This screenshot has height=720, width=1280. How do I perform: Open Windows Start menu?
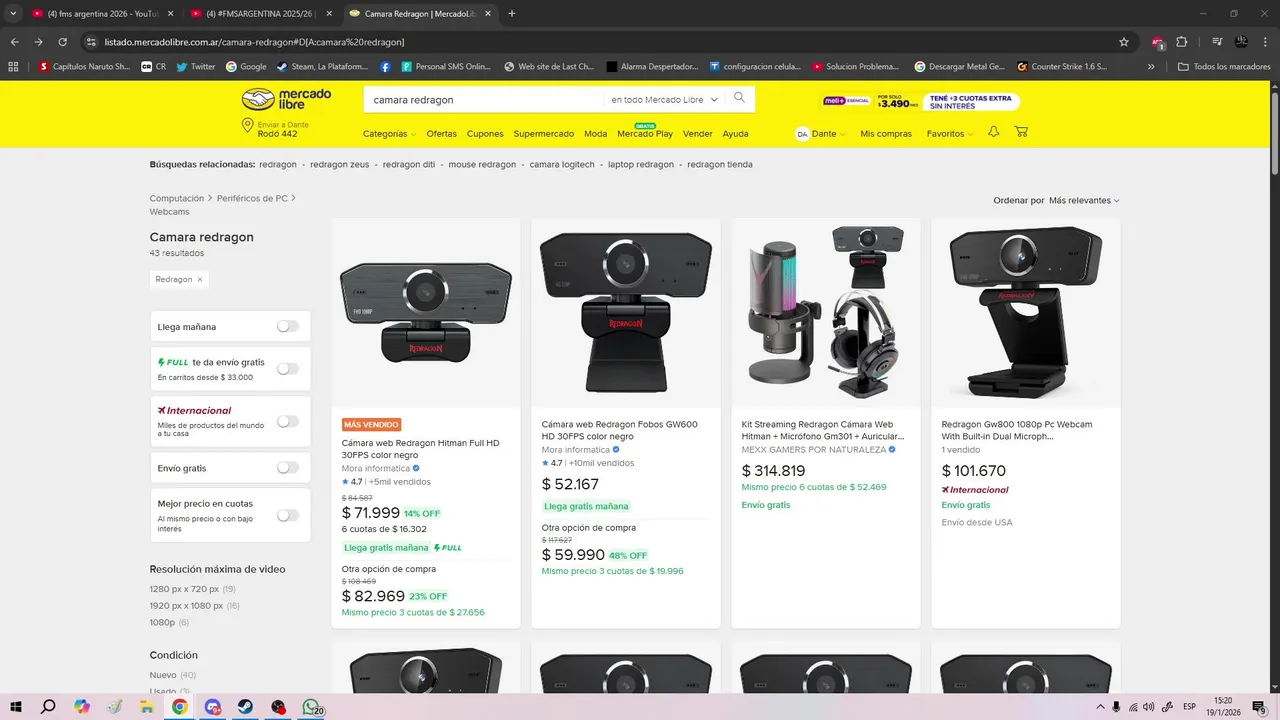tap(16, 706)
